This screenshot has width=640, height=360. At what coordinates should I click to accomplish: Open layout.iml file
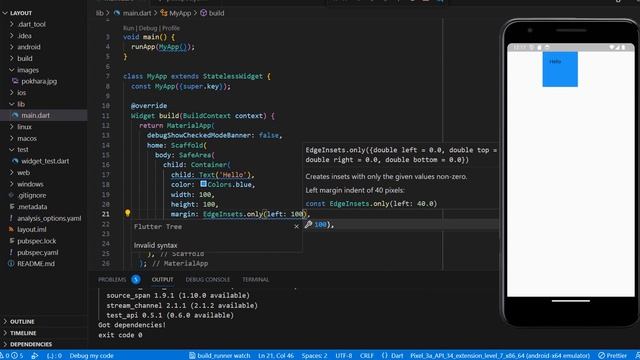tap(31, 229)
